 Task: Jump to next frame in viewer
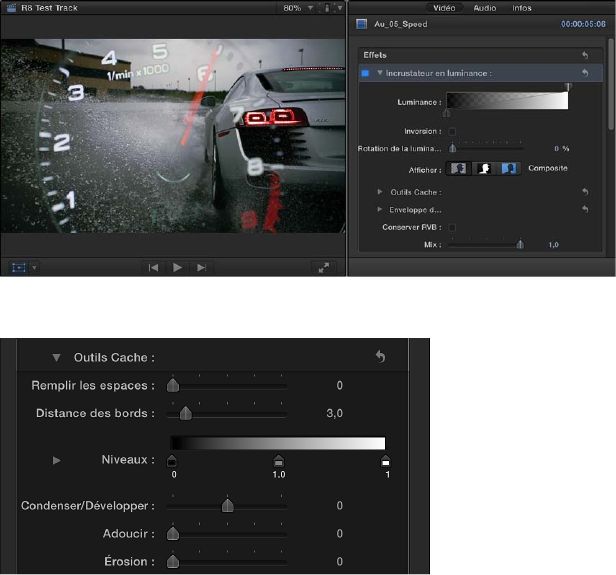tap(202, 267)
